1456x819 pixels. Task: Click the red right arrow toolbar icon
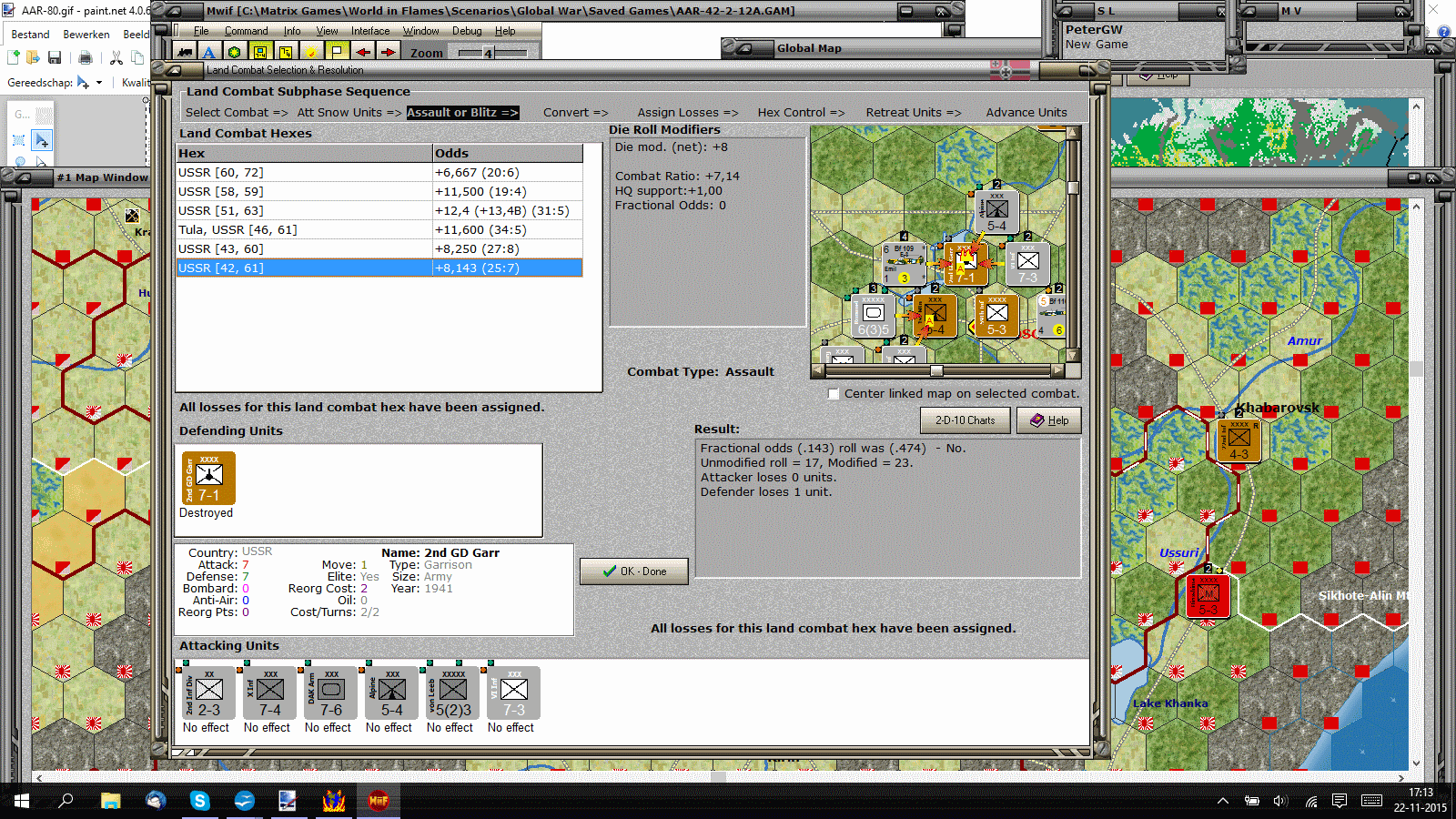point(388,52)
